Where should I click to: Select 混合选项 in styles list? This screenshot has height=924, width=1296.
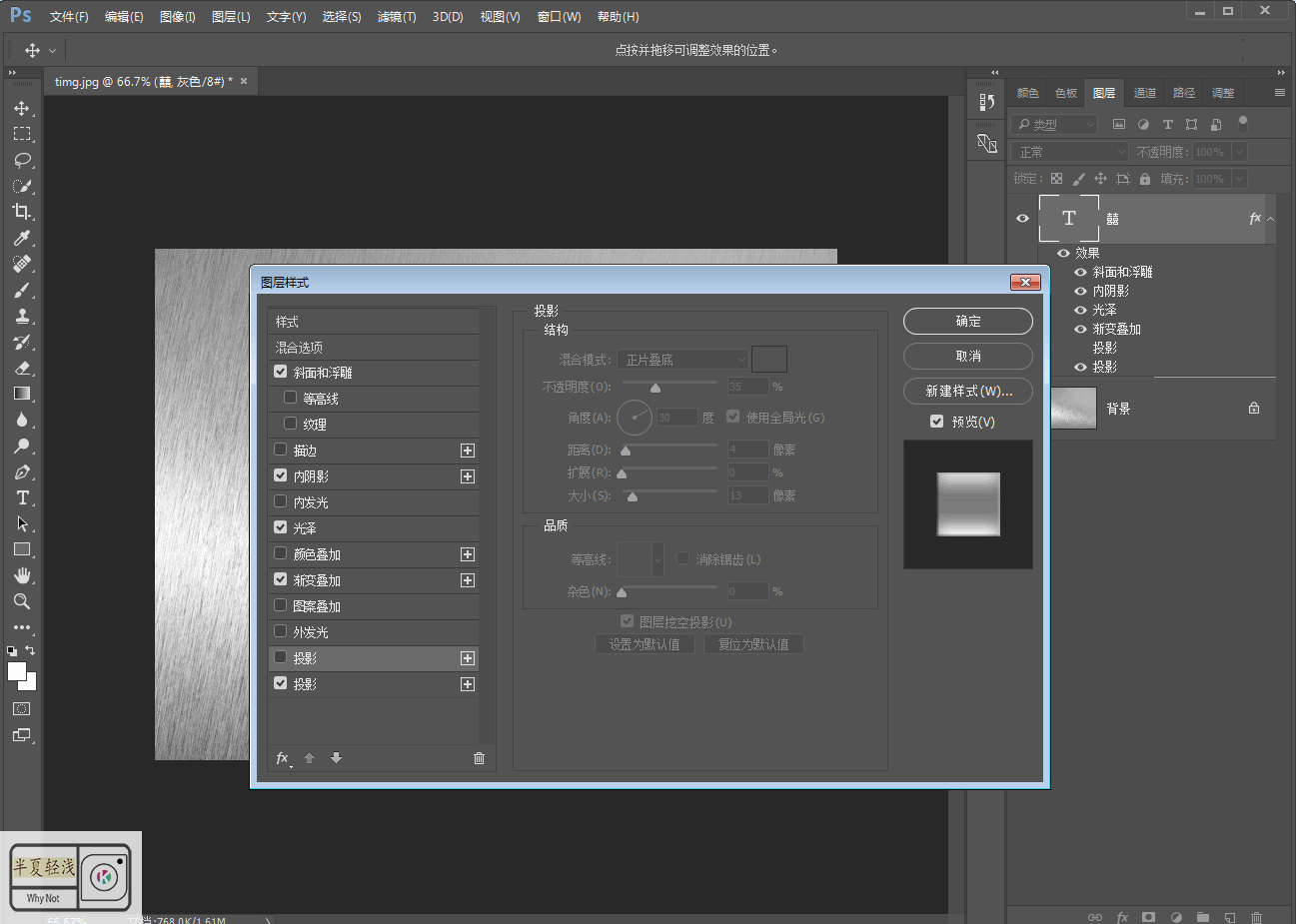(x=373, y=347)
